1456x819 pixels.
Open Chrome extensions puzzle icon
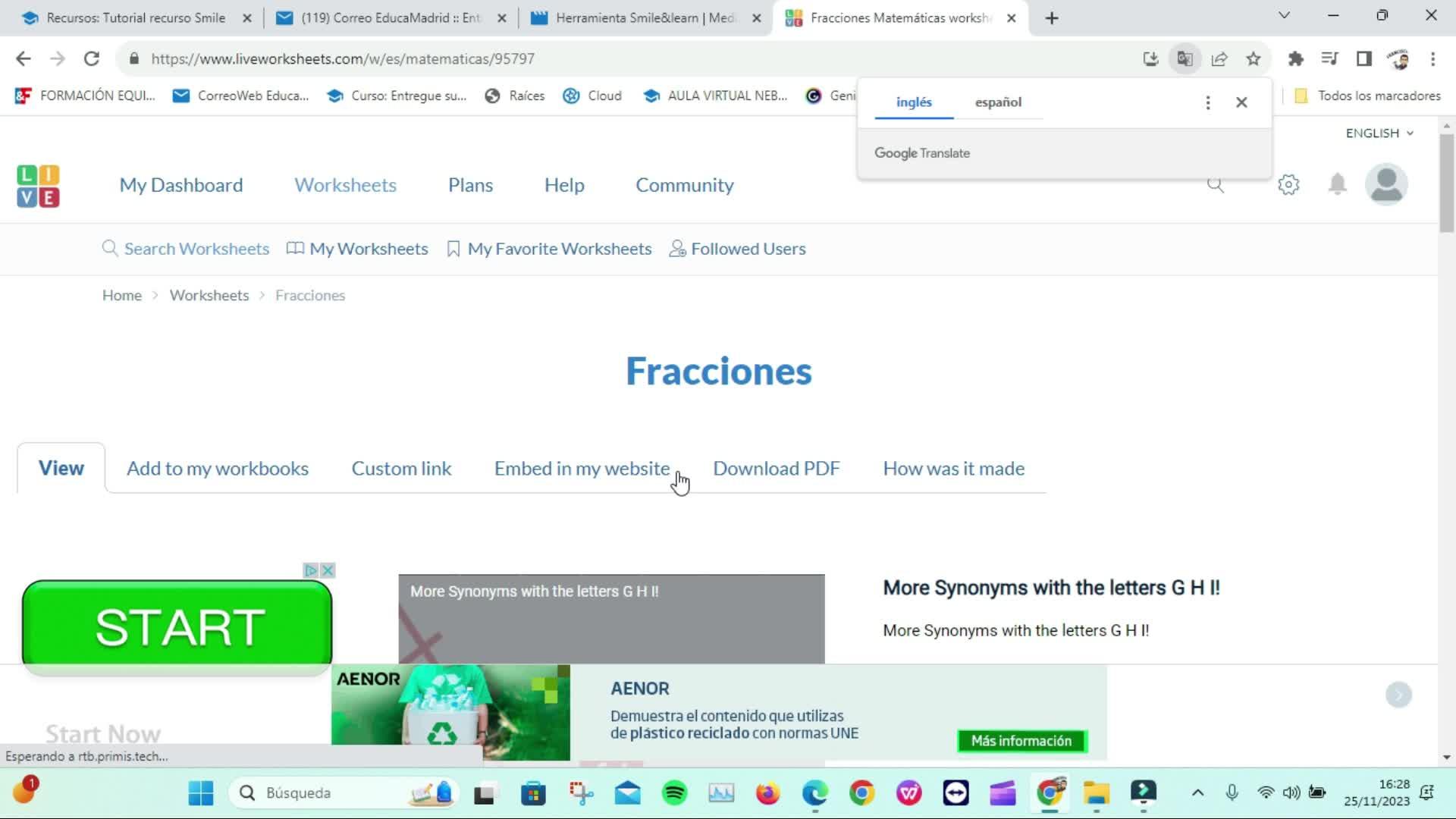click(x=1296, y=58)
